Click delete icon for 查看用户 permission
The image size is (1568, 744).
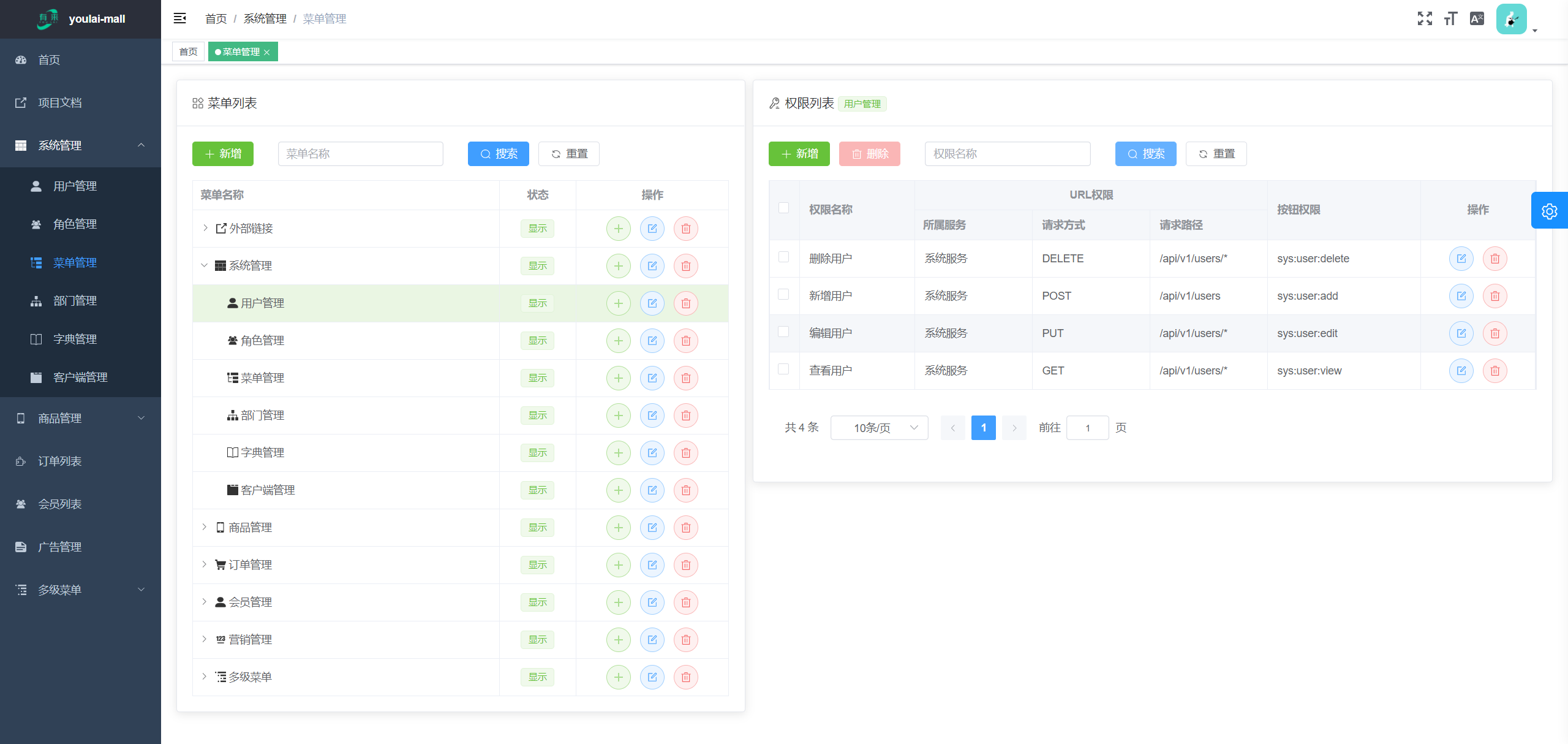[x=1494, y=371]
